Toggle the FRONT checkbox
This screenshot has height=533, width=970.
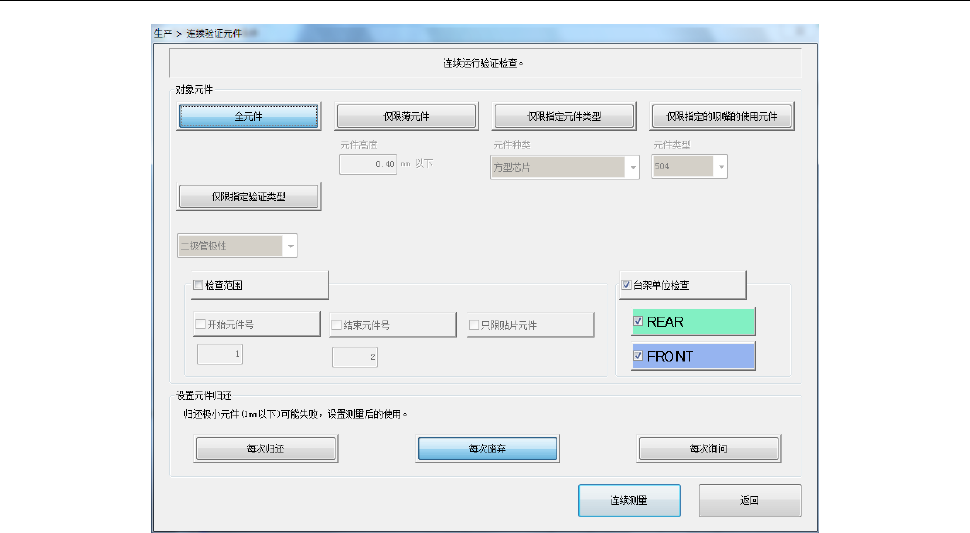coord(638,356)
